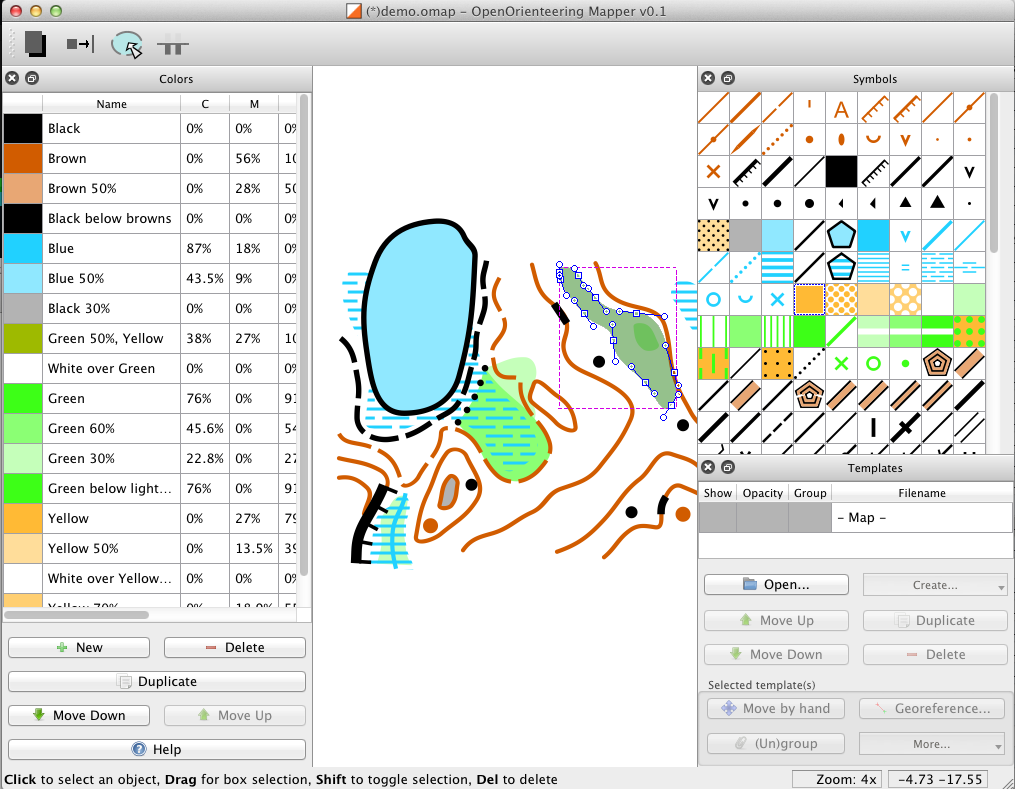Select the green circle symbol

click(x=873, y=363)
